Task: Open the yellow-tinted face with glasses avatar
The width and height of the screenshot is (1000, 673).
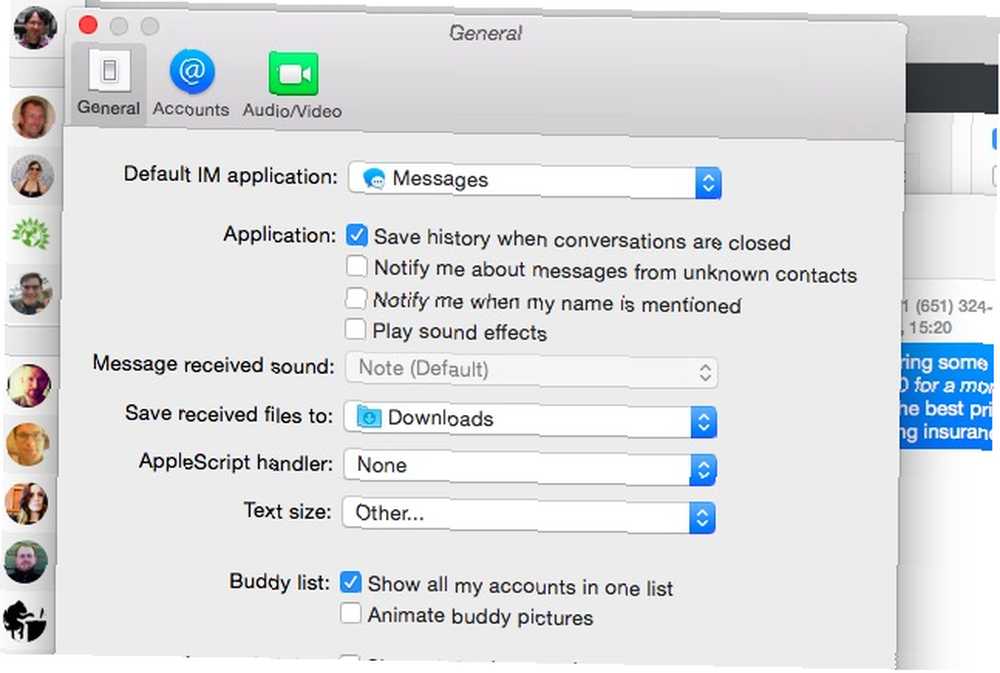Action: (27, 445)
